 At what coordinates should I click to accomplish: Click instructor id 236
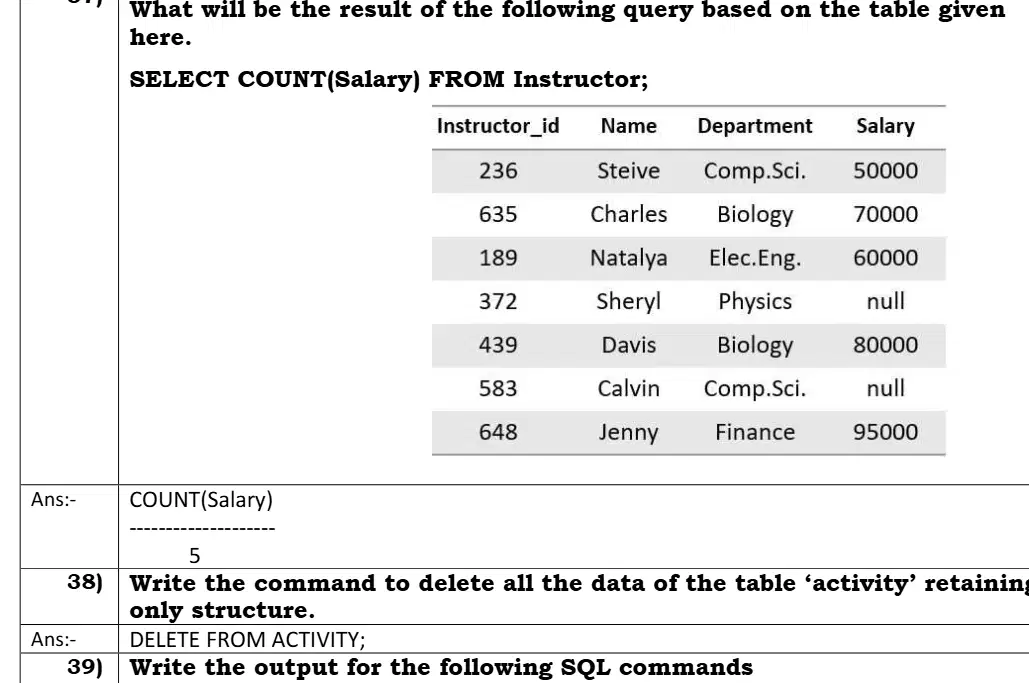[x=498, y=171]
